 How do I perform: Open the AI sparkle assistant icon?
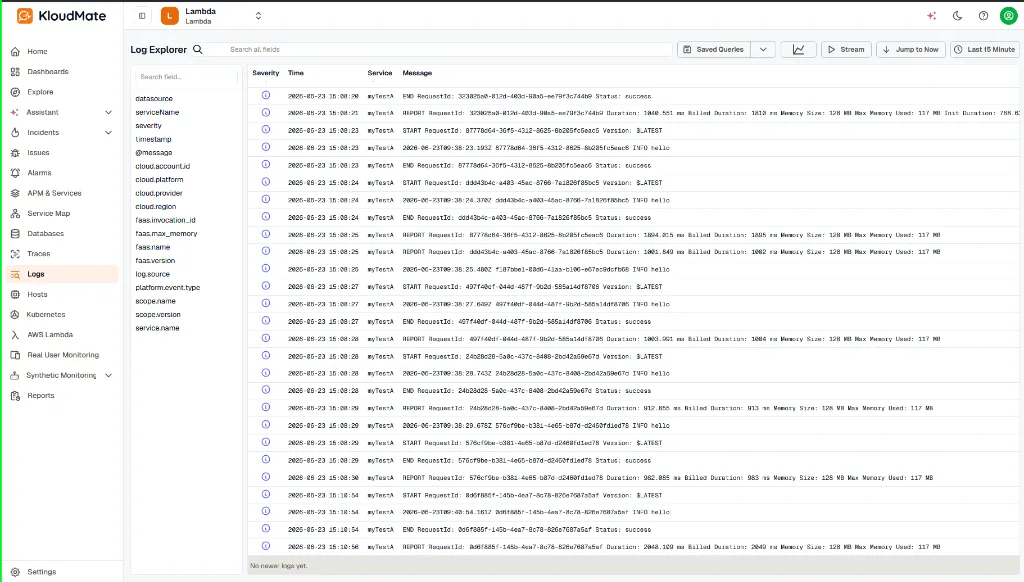(931, 16)
